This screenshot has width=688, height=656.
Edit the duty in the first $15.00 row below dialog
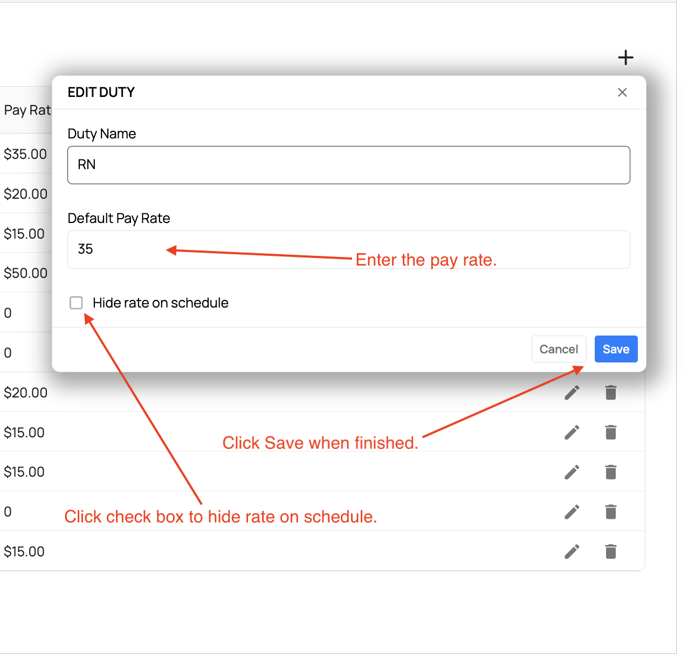pyautogui.click(x=572, y=433)
